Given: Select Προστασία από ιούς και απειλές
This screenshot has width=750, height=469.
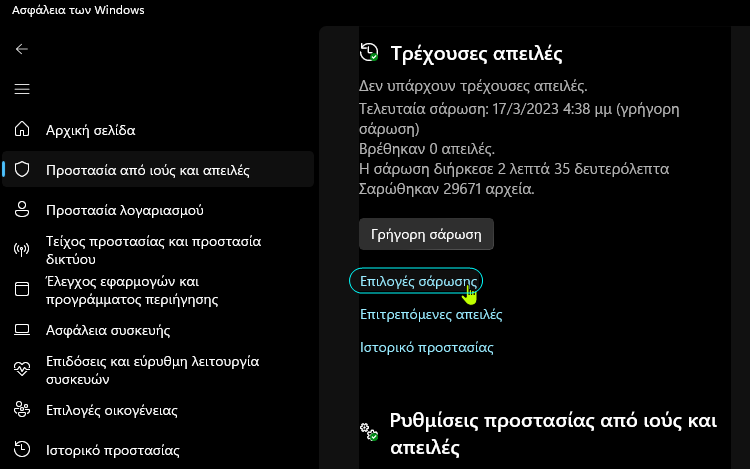Looking at the screenshot, I should (x=158, y=169).
